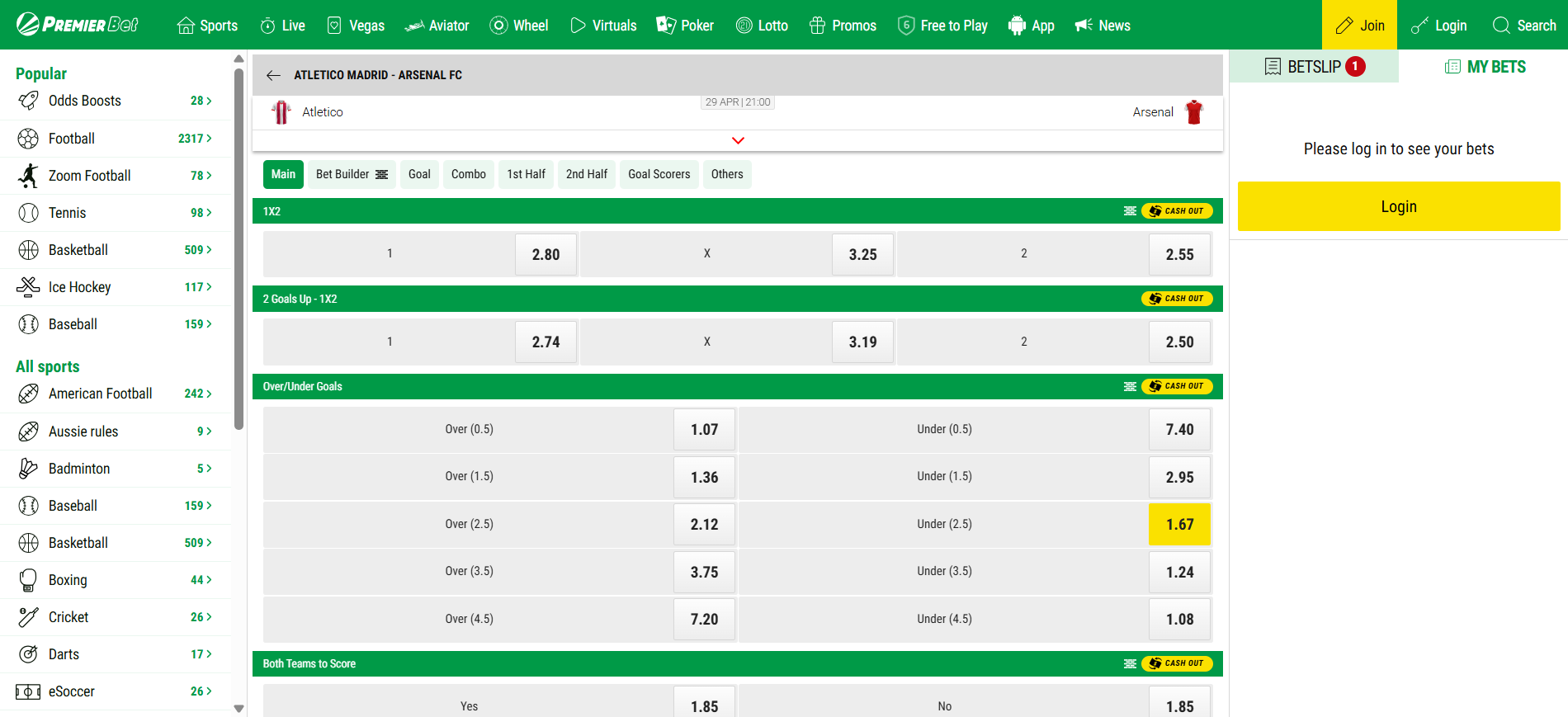Open the 1st Half tab

click(526, 174)
